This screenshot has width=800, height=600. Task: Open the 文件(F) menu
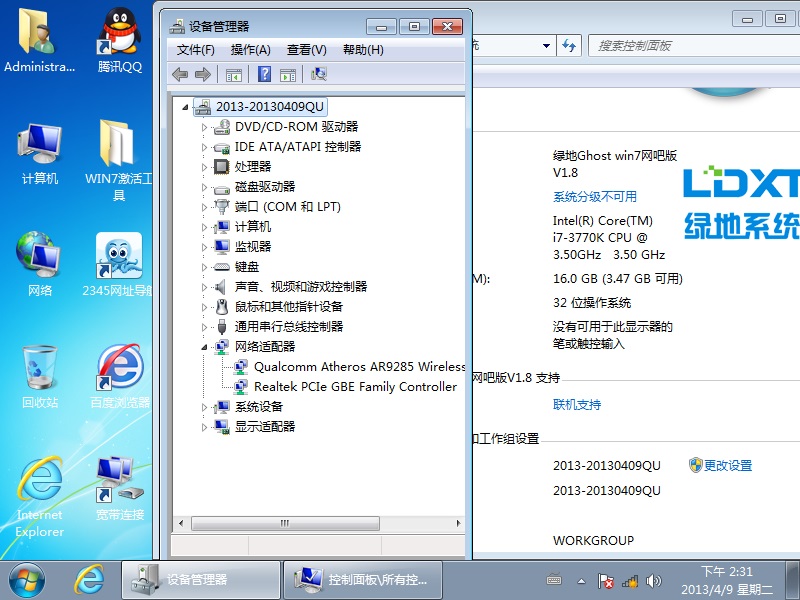coord(195,50)
